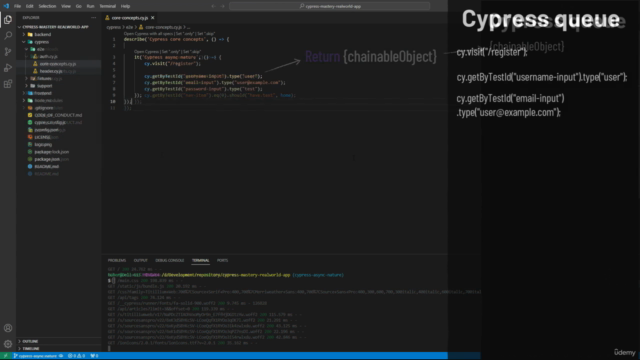This screenshot has height=360, width=640.
Task: Click the command center search box
Action: tap(329, 6)
